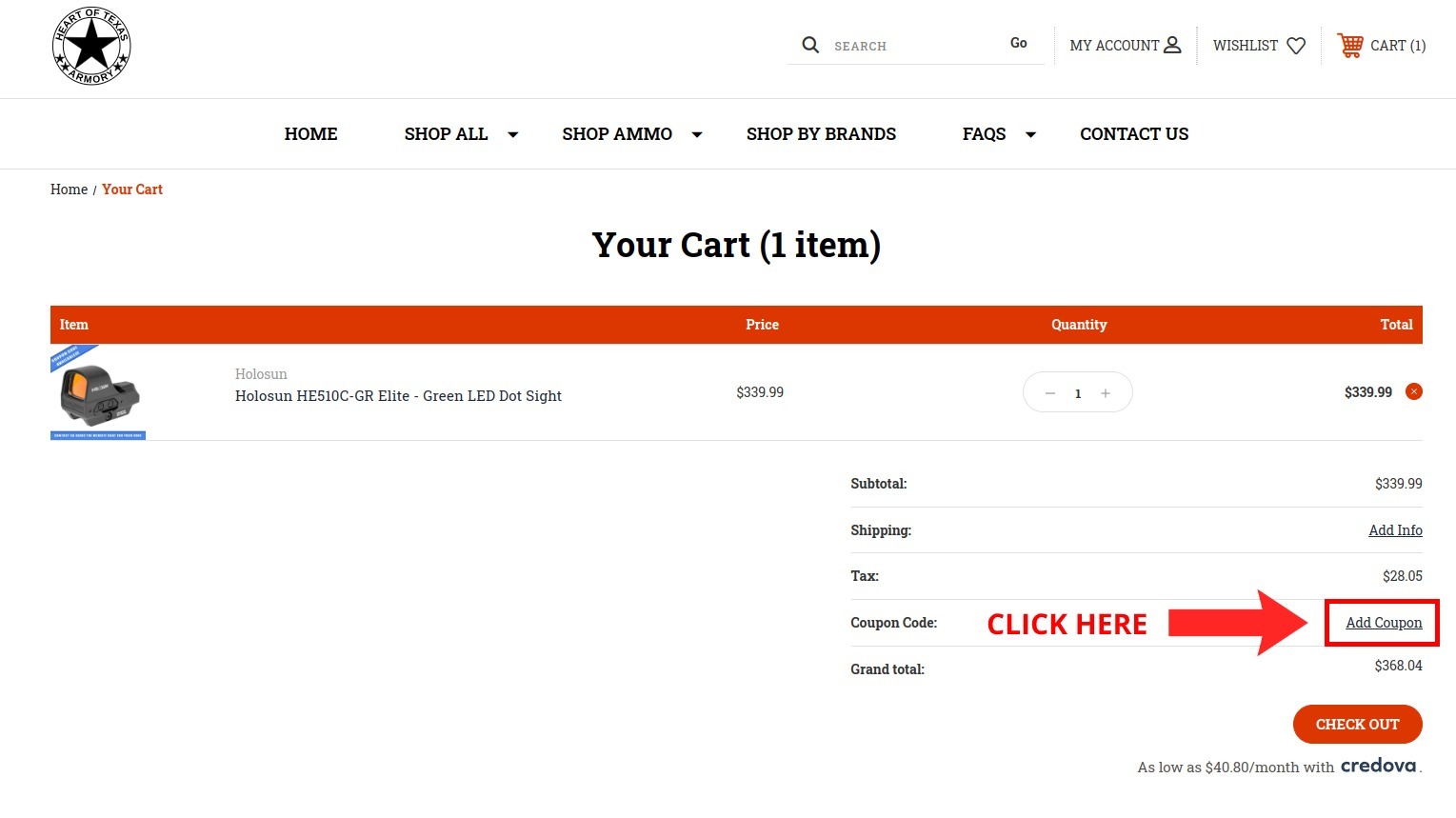Open the Wishlist link
Viewport: 1456px width, 818px height.
pos(1259,46)
